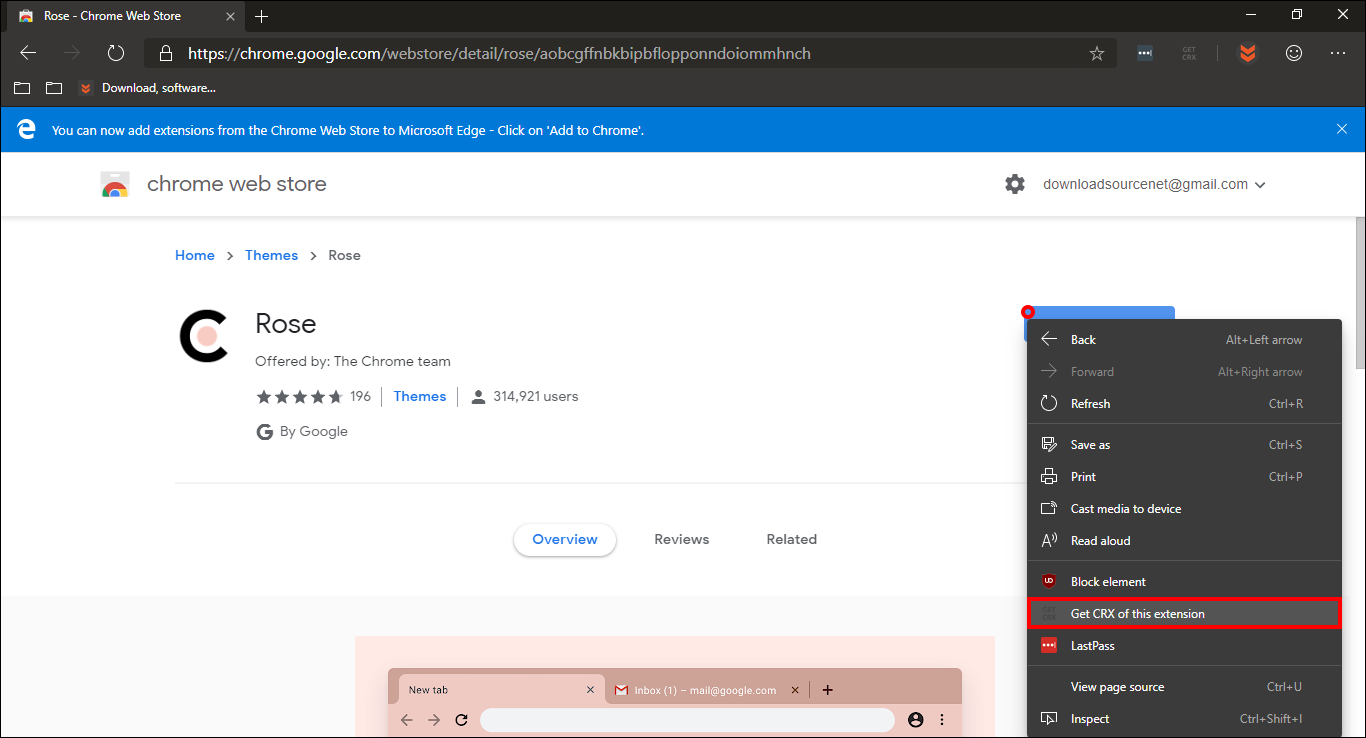Switch to the Reviews tab
This screenshot has width=1366, height=738.
(682, 539)
